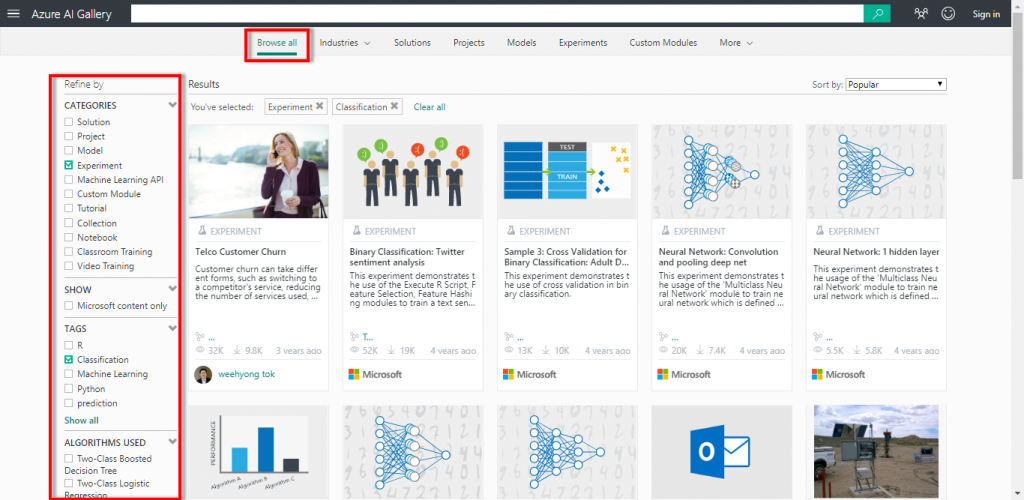Select the Browse all tab
Screen dimensions: 1024x500
[277, 42]
